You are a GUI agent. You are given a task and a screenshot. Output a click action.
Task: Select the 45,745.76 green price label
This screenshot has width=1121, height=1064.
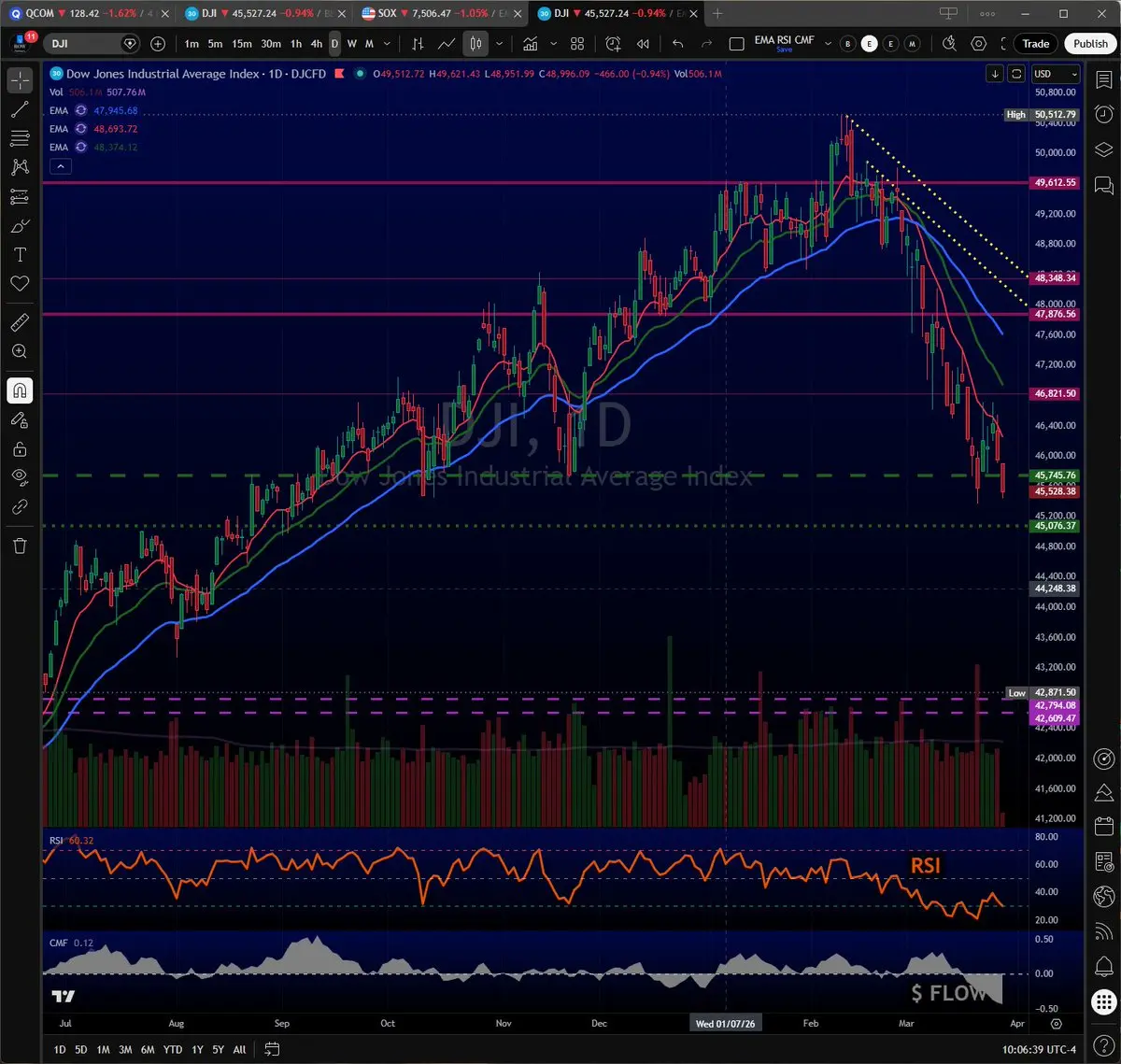click(1056, 476)
